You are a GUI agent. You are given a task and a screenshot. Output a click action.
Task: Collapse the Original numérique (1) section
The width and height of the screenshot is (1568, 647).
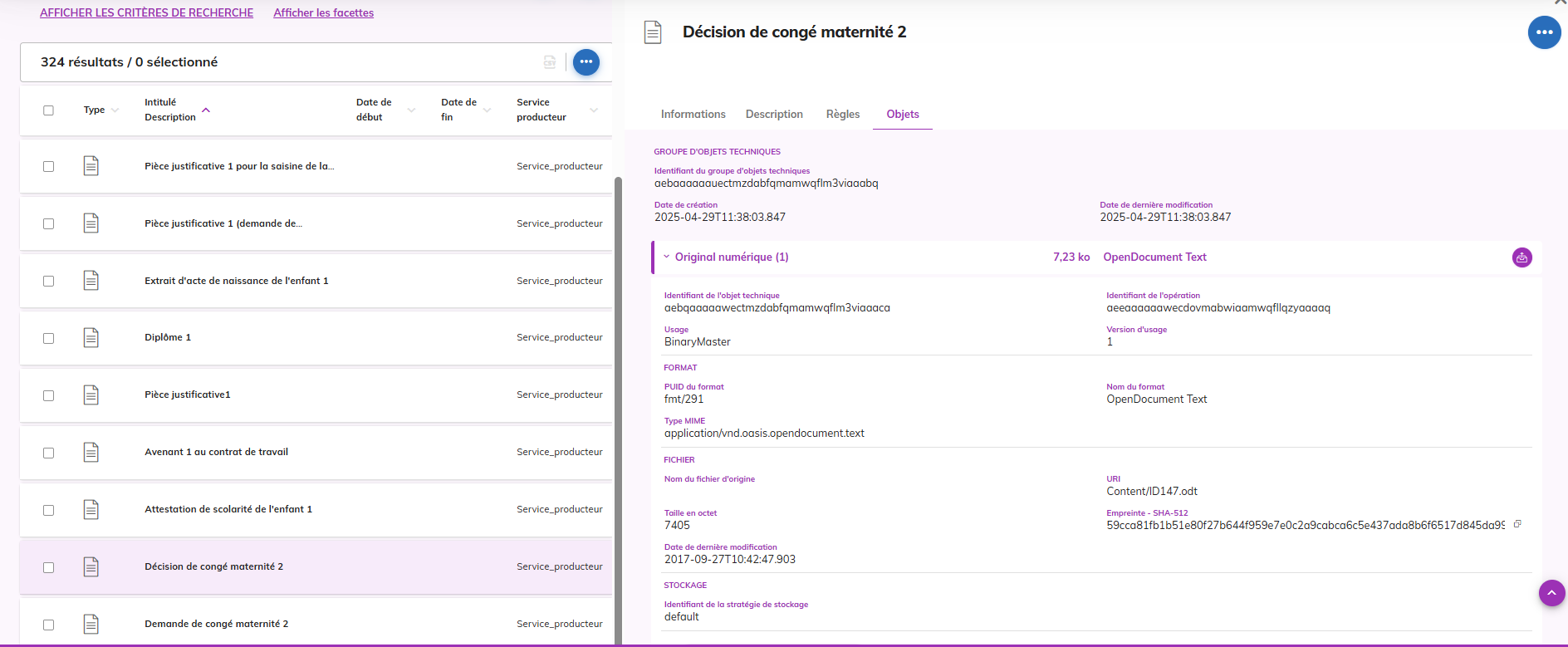click(666, 257)
